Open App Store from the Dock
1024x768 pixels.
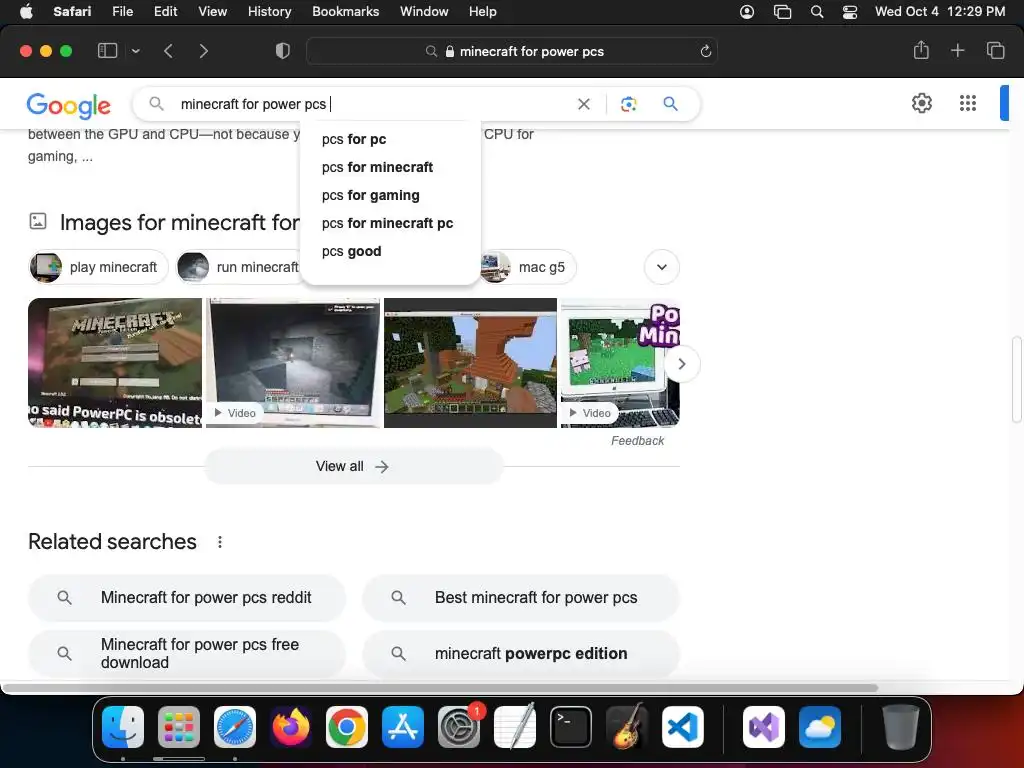click(x=403, y=727)
